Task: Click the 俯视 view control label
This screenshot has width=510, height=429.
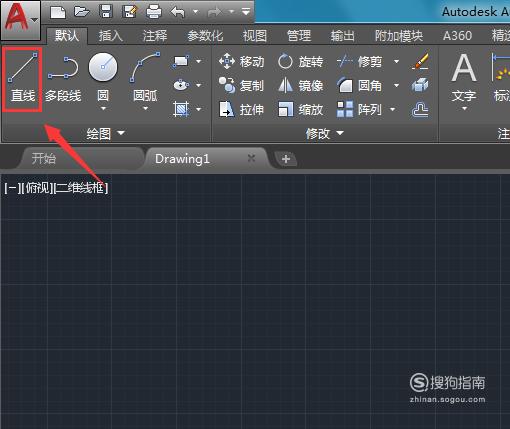Action: click(38, 188)
